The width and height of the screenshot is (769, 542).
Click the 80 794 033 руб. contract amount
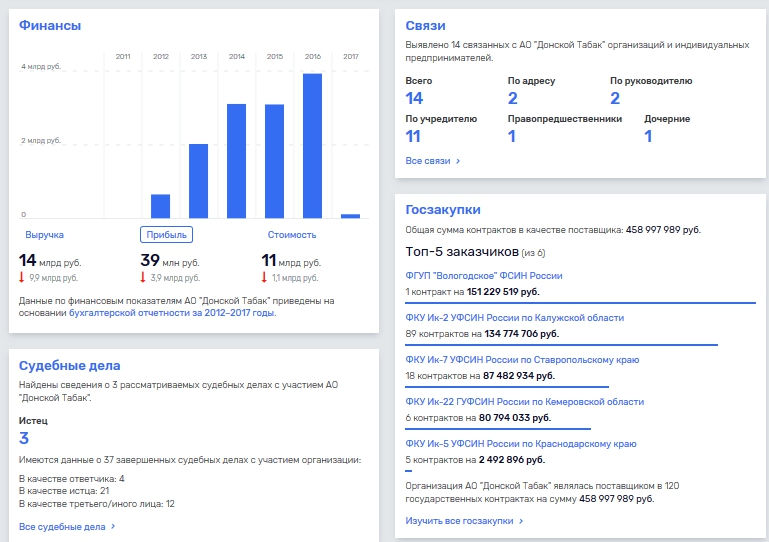pyautogui.click(x=515, y=418)
